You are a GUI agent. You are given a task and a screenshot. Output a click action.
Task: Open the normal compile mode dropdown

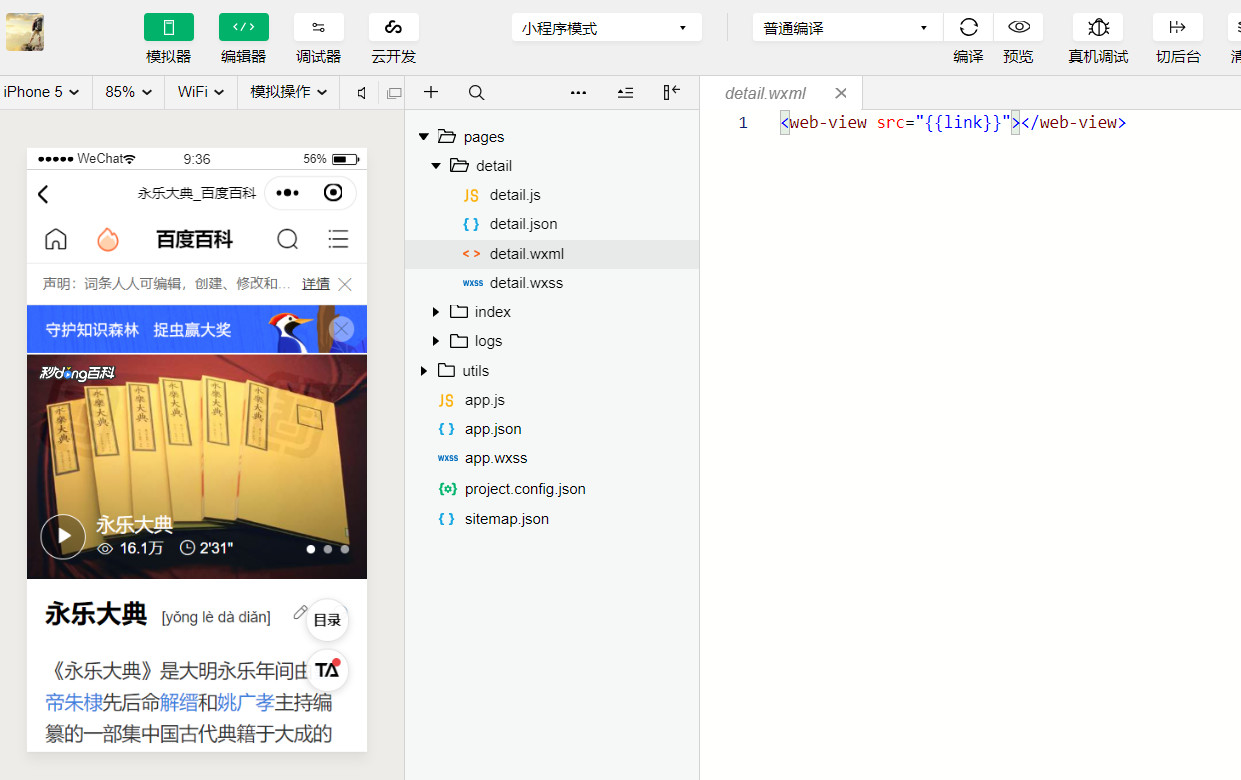tap(847, 28)
